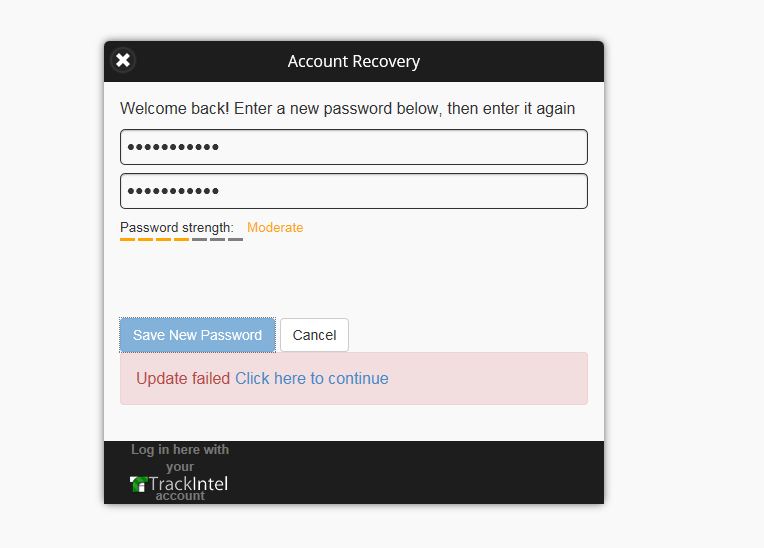Click the first orange strength meter segment
This screenshot has width=764, height=548.
127,240
